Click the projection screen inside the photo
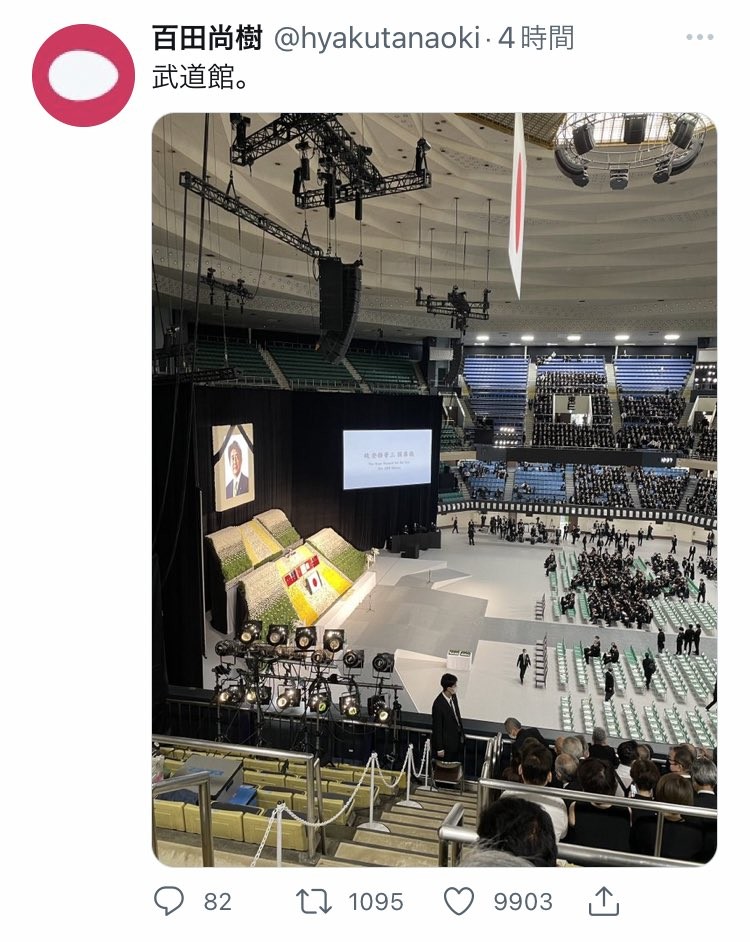 pos(387,459)
